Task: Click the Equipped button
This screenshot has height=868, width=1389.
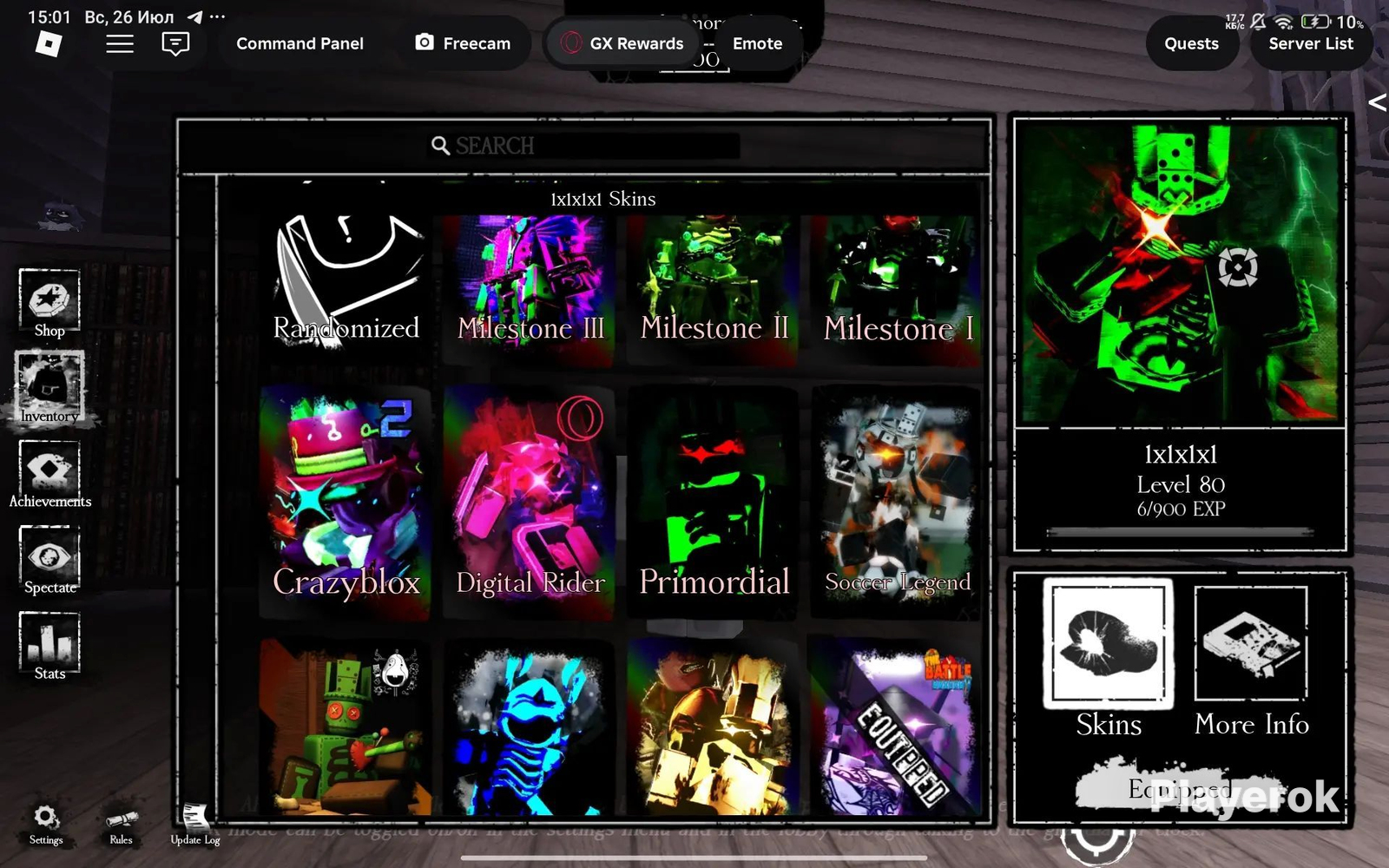Action: click(1181, 788)
